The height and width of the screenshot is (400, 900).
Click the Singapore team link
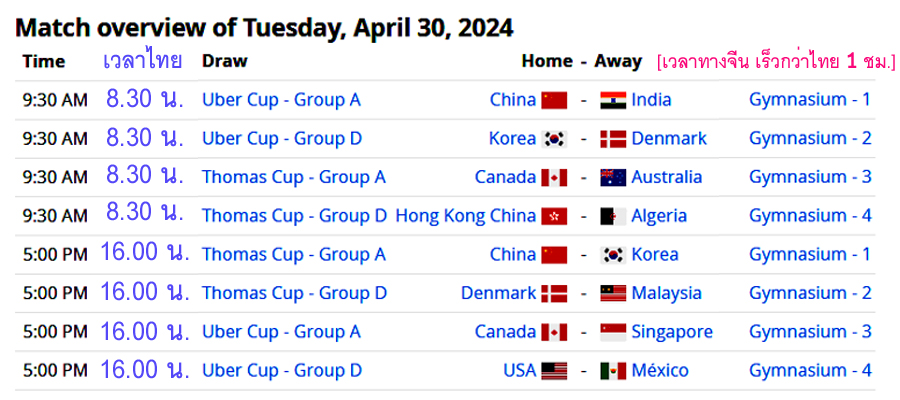672,332
